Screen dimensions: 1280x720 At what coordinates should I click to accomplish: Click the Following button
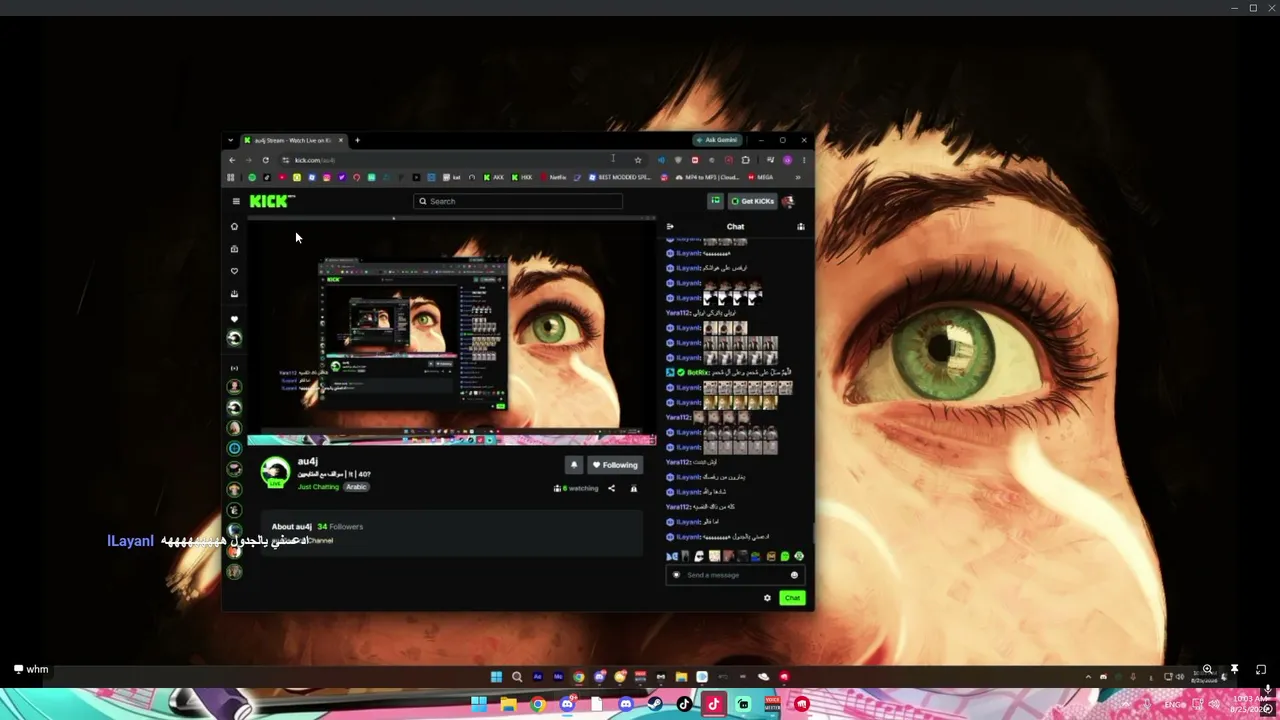[614, 465]
